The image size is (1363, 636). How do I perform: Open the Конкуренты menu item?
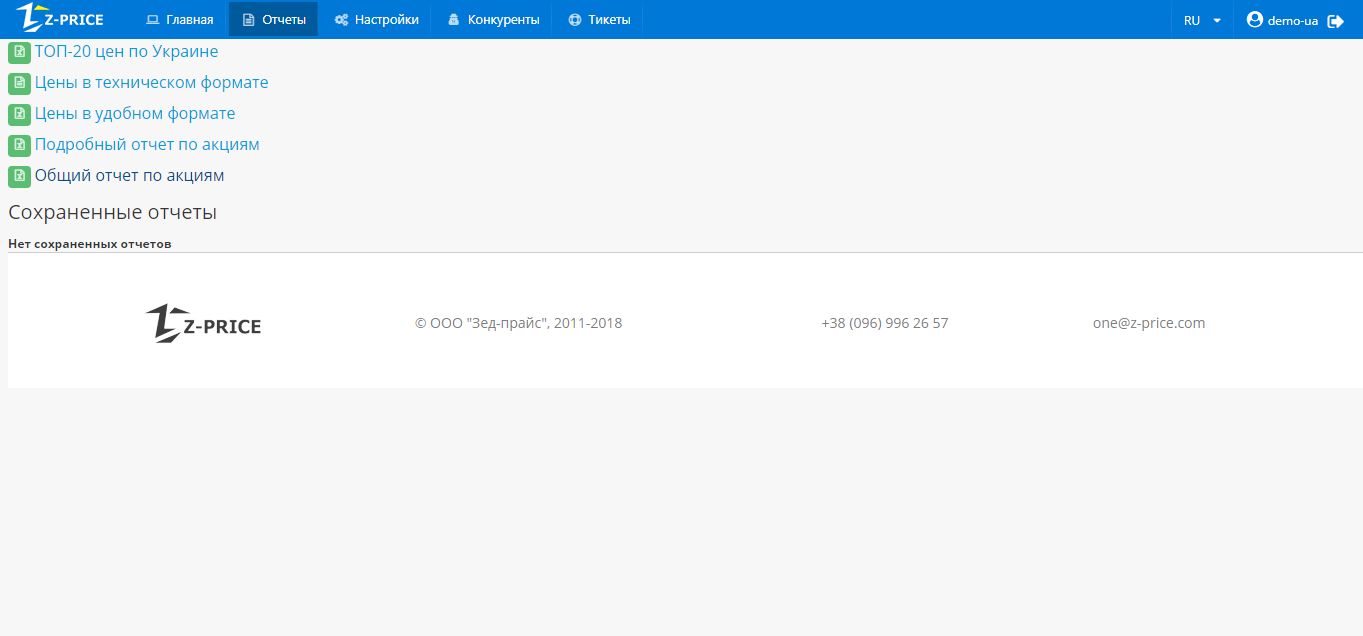[x=493, y=19]
